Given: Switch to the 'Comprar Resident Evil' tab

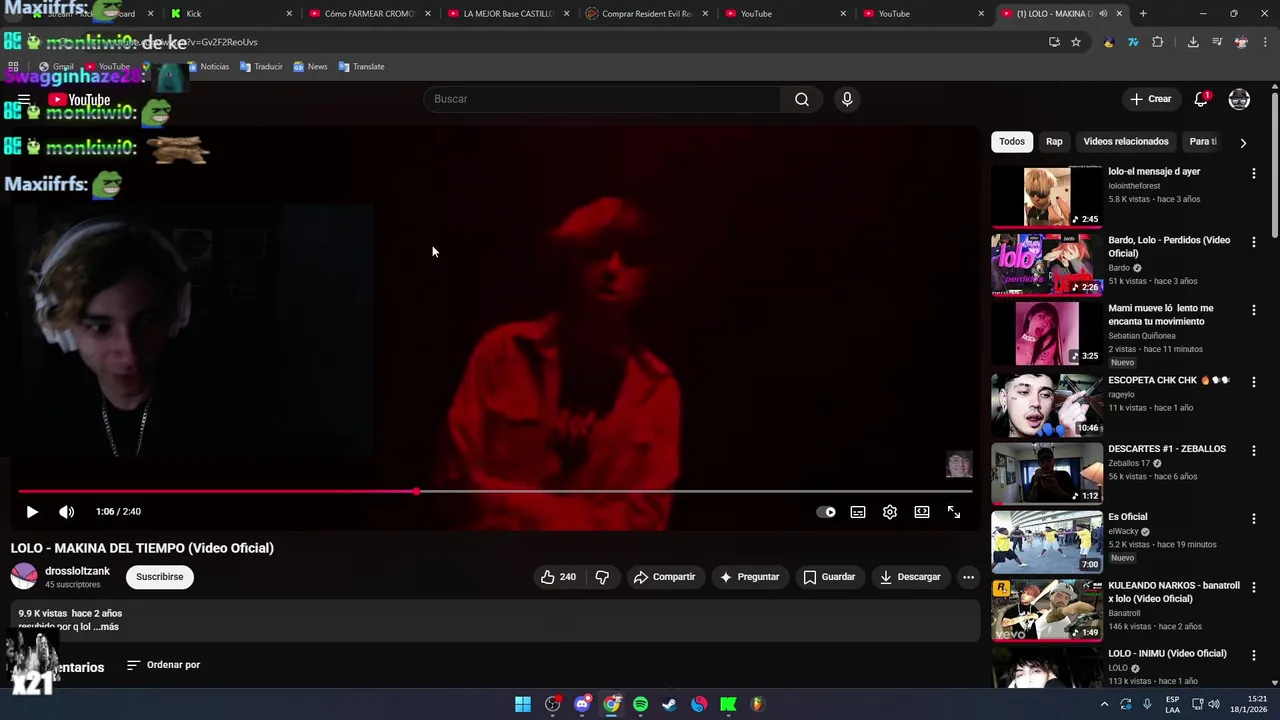Looking at the screenshot, I should click(x=647, y=14).
